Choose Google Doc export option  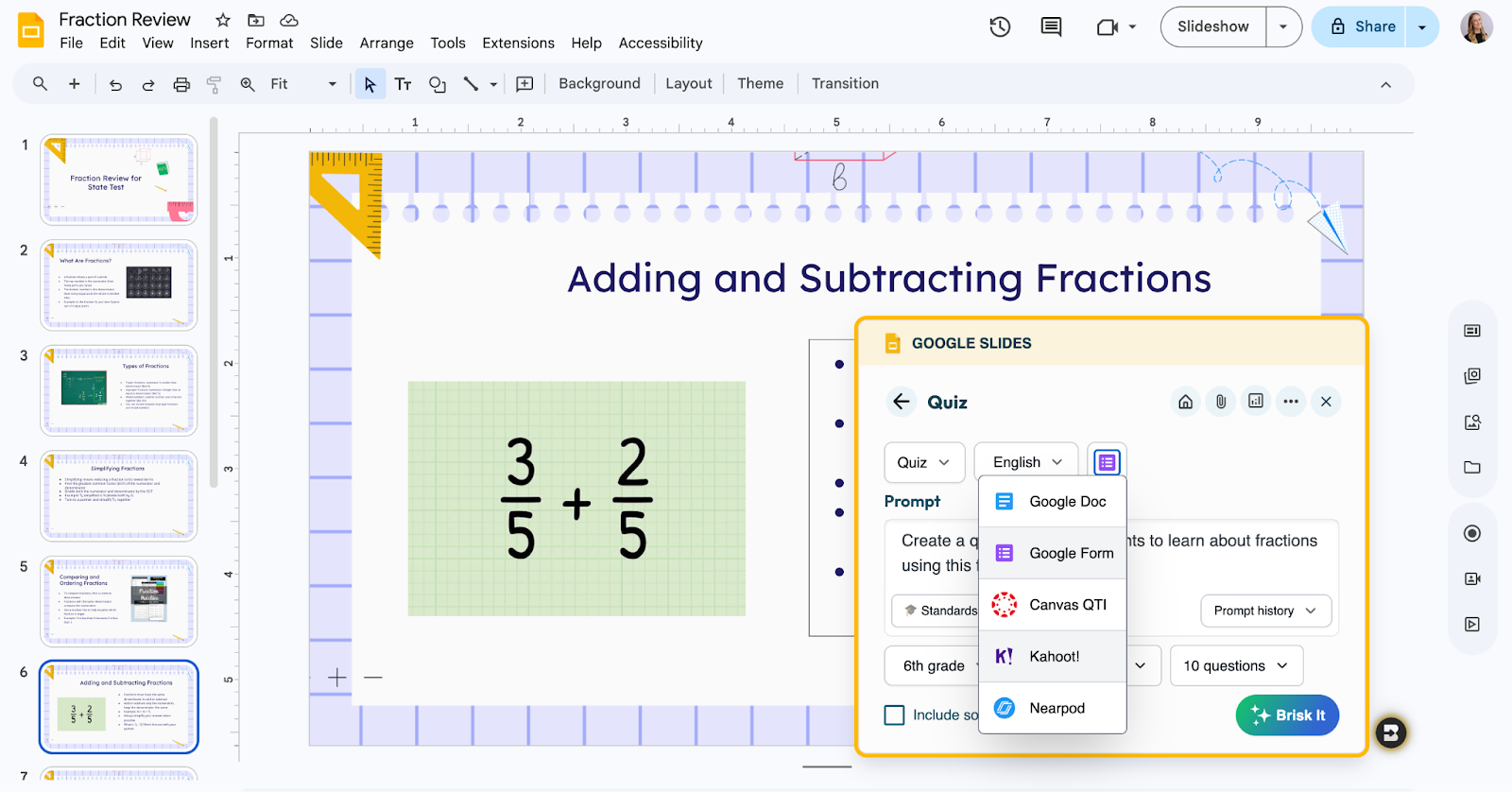click(x=1053, y=502)
